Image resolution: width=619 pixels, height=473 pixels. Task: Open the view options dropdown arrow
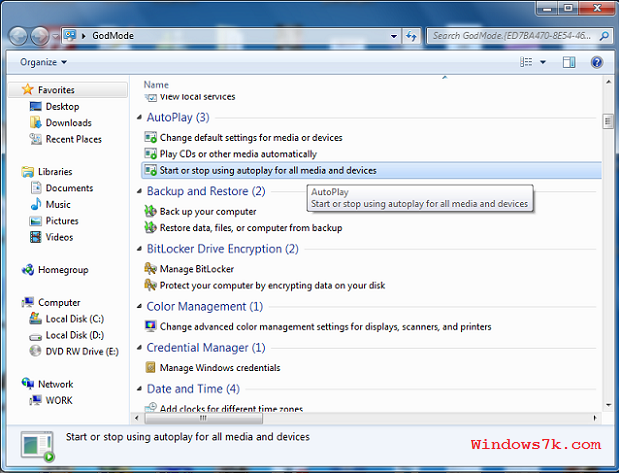(543, 62)
